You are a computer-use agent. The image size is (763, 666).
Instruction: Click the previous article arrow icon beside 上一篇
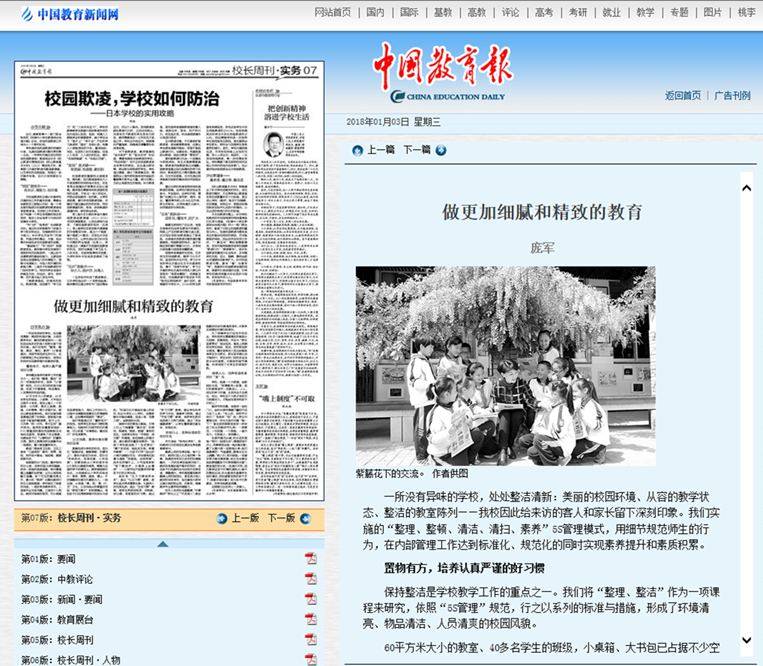357,150
